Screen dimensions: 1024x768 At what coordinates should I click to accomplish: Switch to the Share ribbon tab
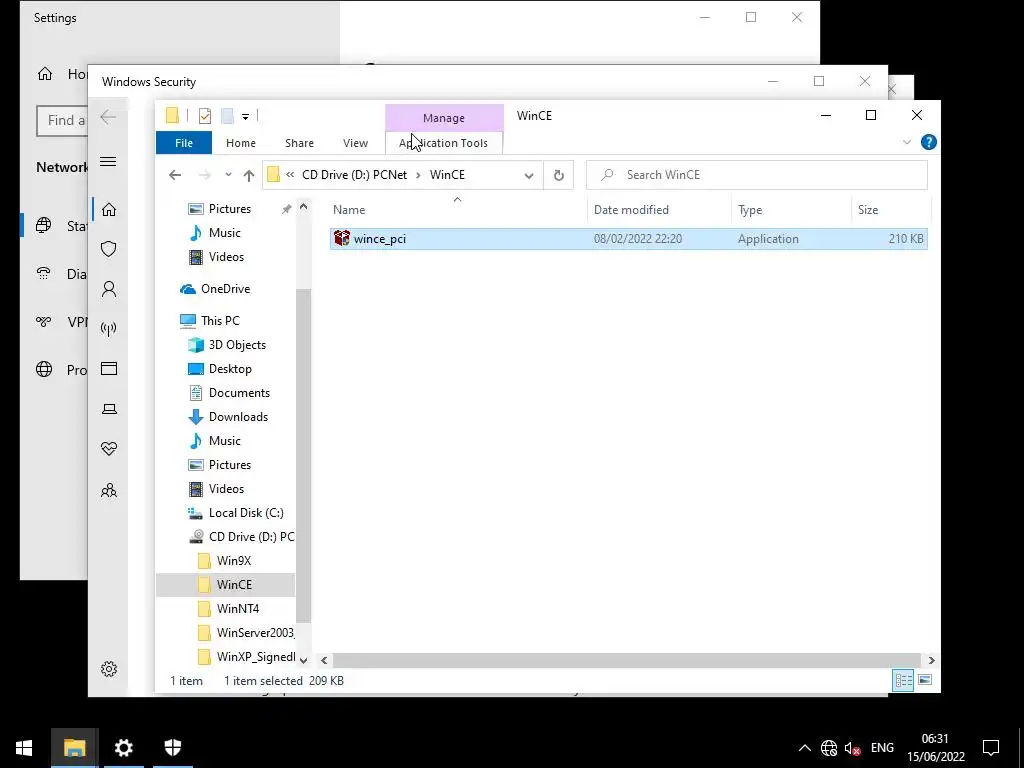click(x=299, y=143)
